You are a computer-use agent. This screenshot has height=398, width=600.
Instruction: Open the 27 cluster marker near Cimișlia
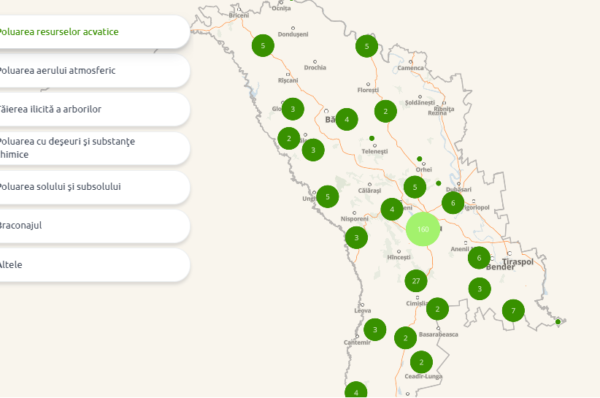coord(416,281)
